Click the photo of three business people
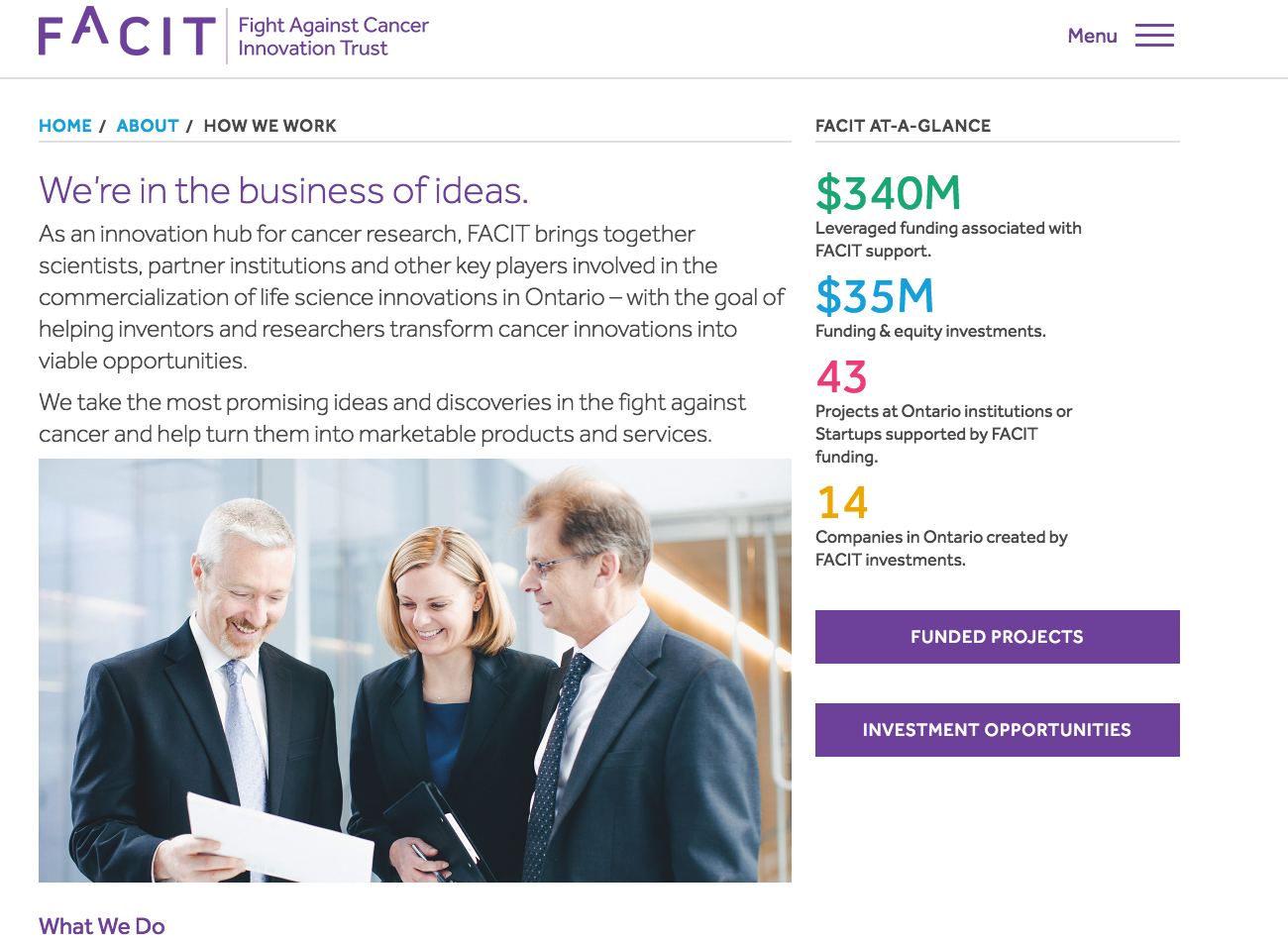Image resolution: width=1288 pixels, height=941 pixels. point(414,670)
